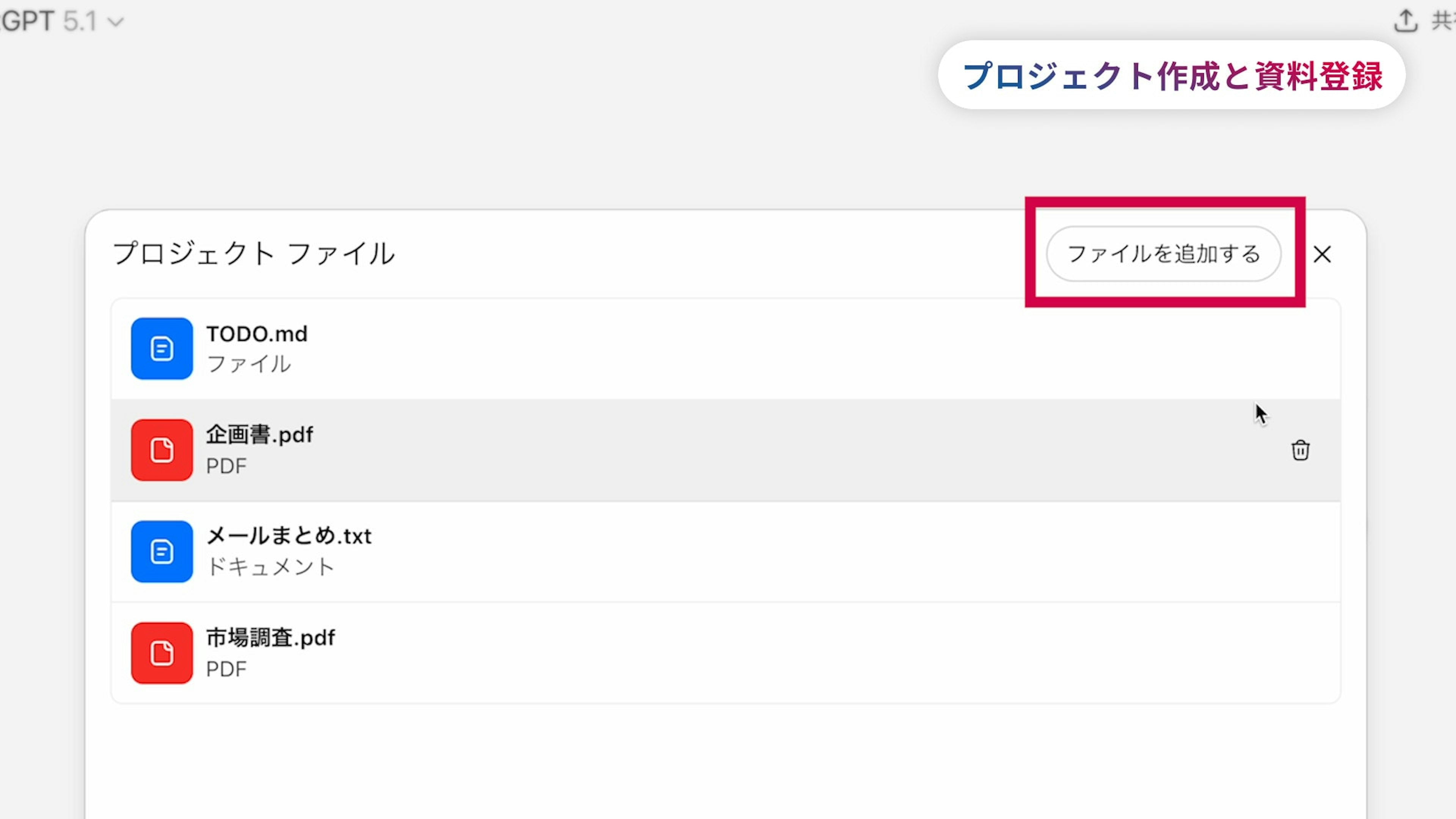1456x819 pixels.
Task: Click the share upload icon
Action: click(1406, 22)
